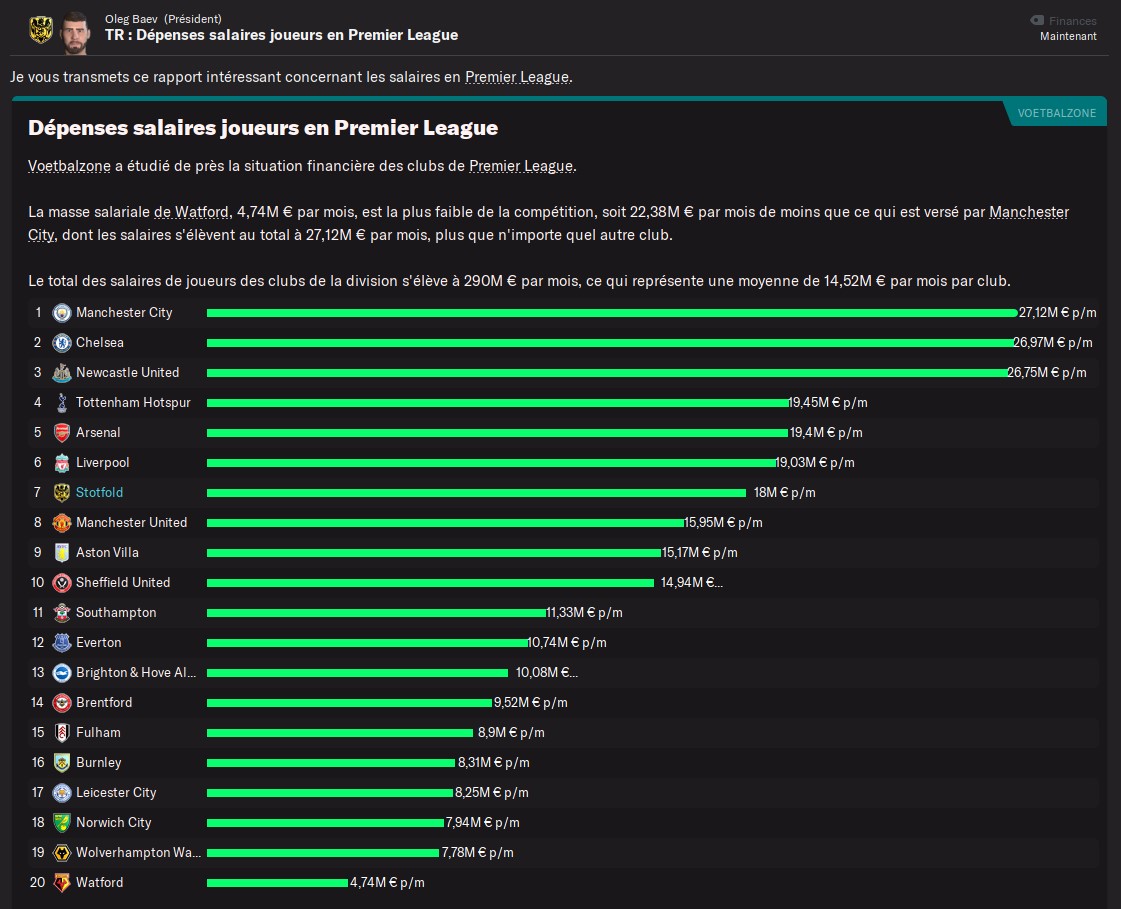Image resolution: width=1121 pixels, height=909 pixels.
Task: Click the Liverpool badge icon
Action: [x=62, y=463]
